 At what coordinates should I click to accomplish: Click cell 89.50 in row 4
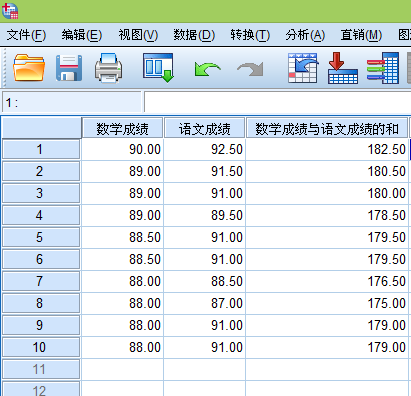coord(204,215)
